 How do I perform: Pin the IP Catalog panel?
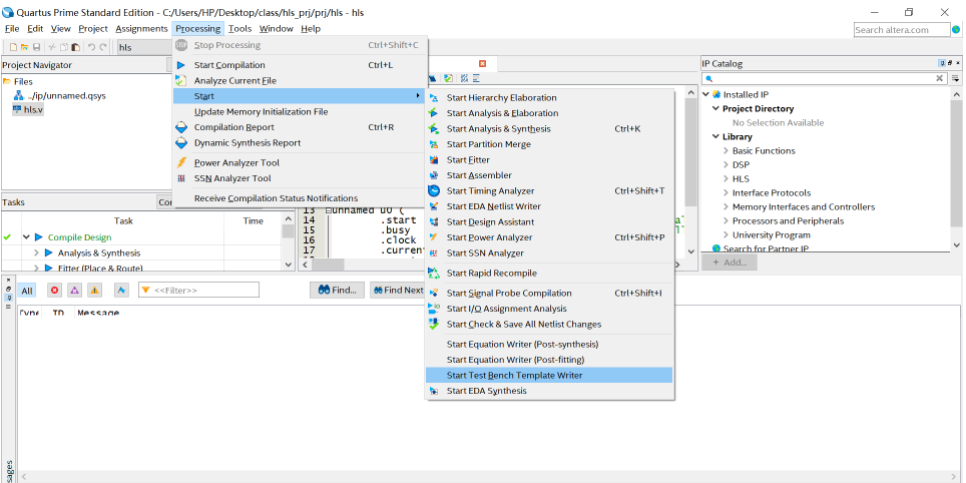pyautogui.click(x=942, y=63)
